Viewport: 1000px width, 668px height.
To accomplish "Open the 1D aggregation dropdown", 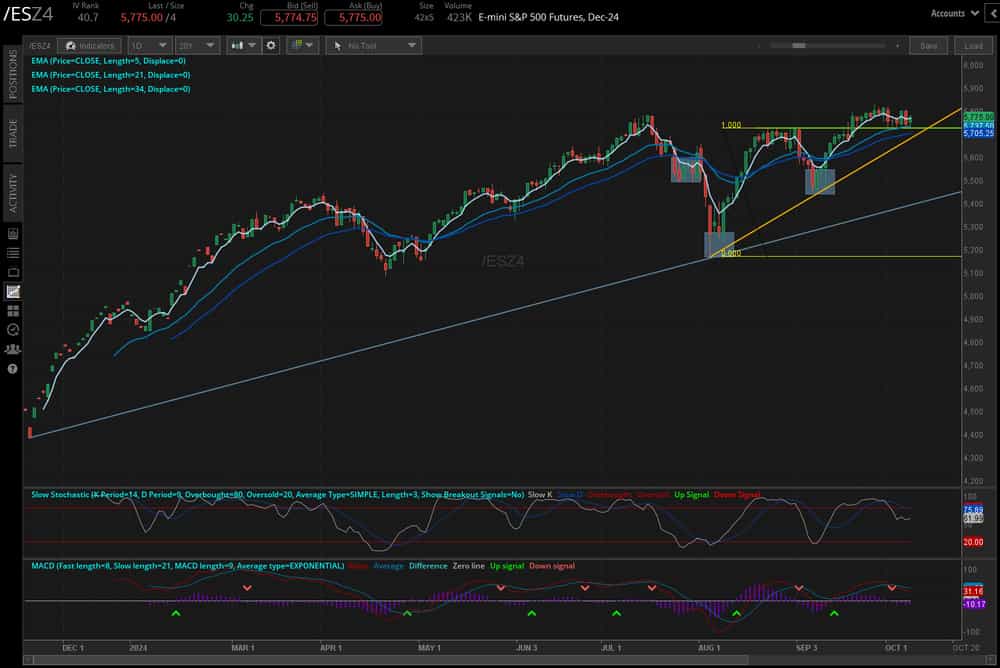I will coord(148,45).
